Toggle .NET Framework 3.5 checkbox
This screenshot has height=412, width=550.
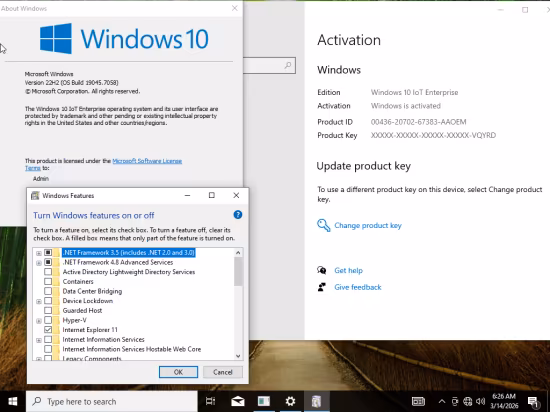(48, 252)
